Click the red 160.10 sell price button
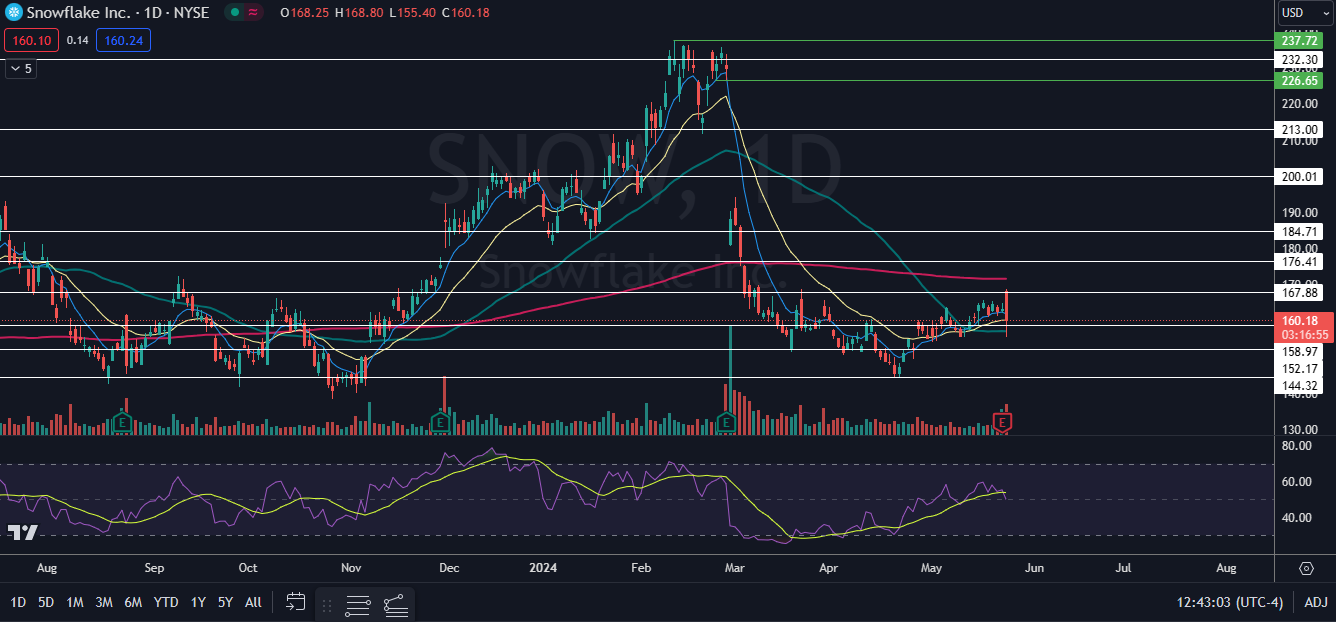The width and height of the screenshot is (1336, 622). point(26,40)
